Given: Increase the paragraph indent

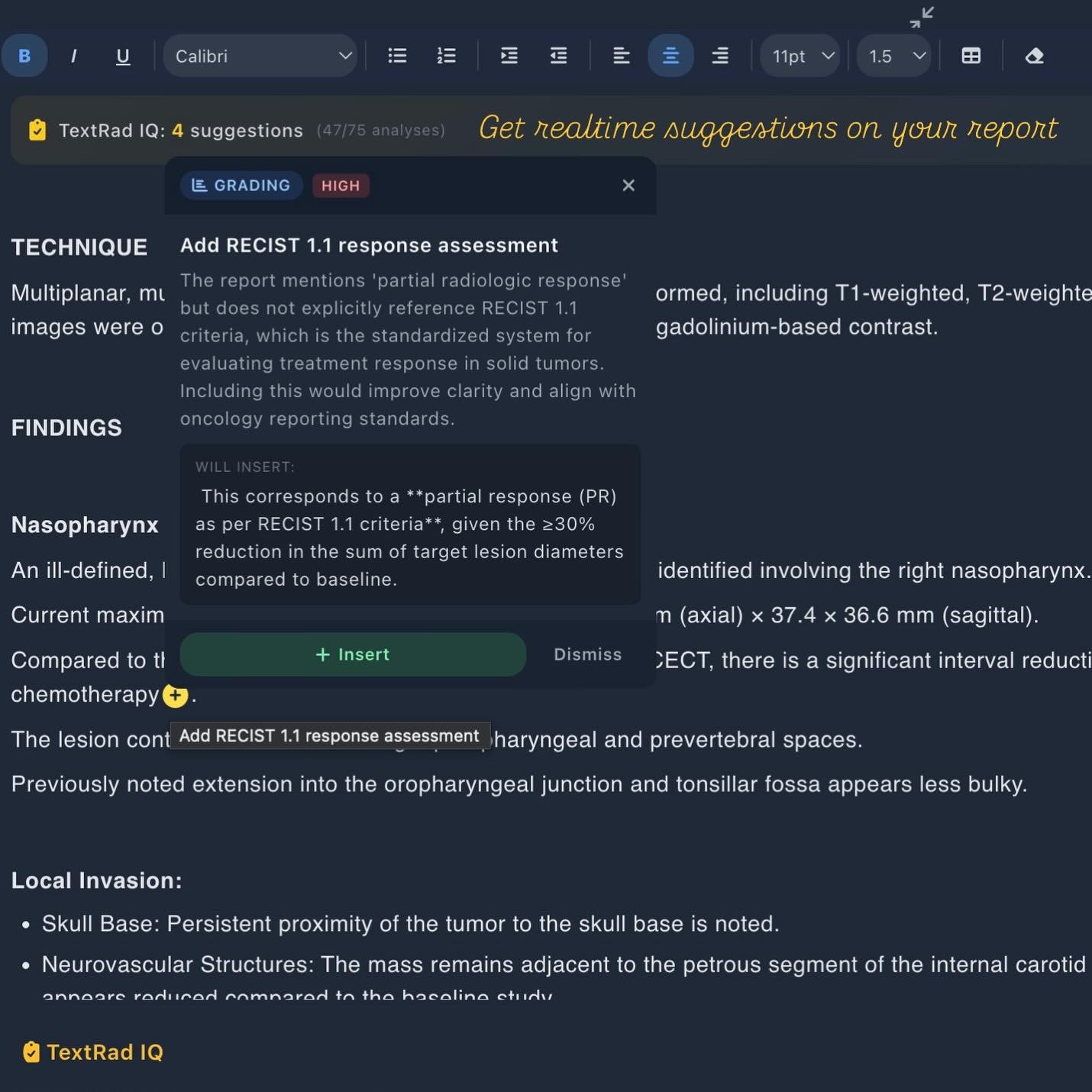Looking at the screenshot, I should point(509,55).
